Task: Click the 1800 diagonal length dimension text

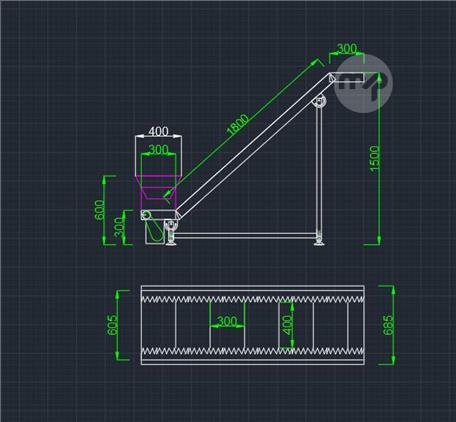Action: 238,124
